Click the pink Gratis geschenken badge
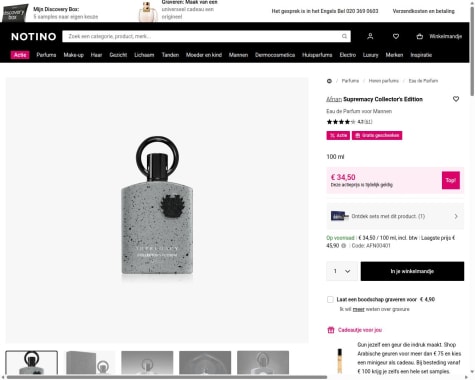Screen dimensions: 475x380 pyautogui.click(x=377, y=135)
